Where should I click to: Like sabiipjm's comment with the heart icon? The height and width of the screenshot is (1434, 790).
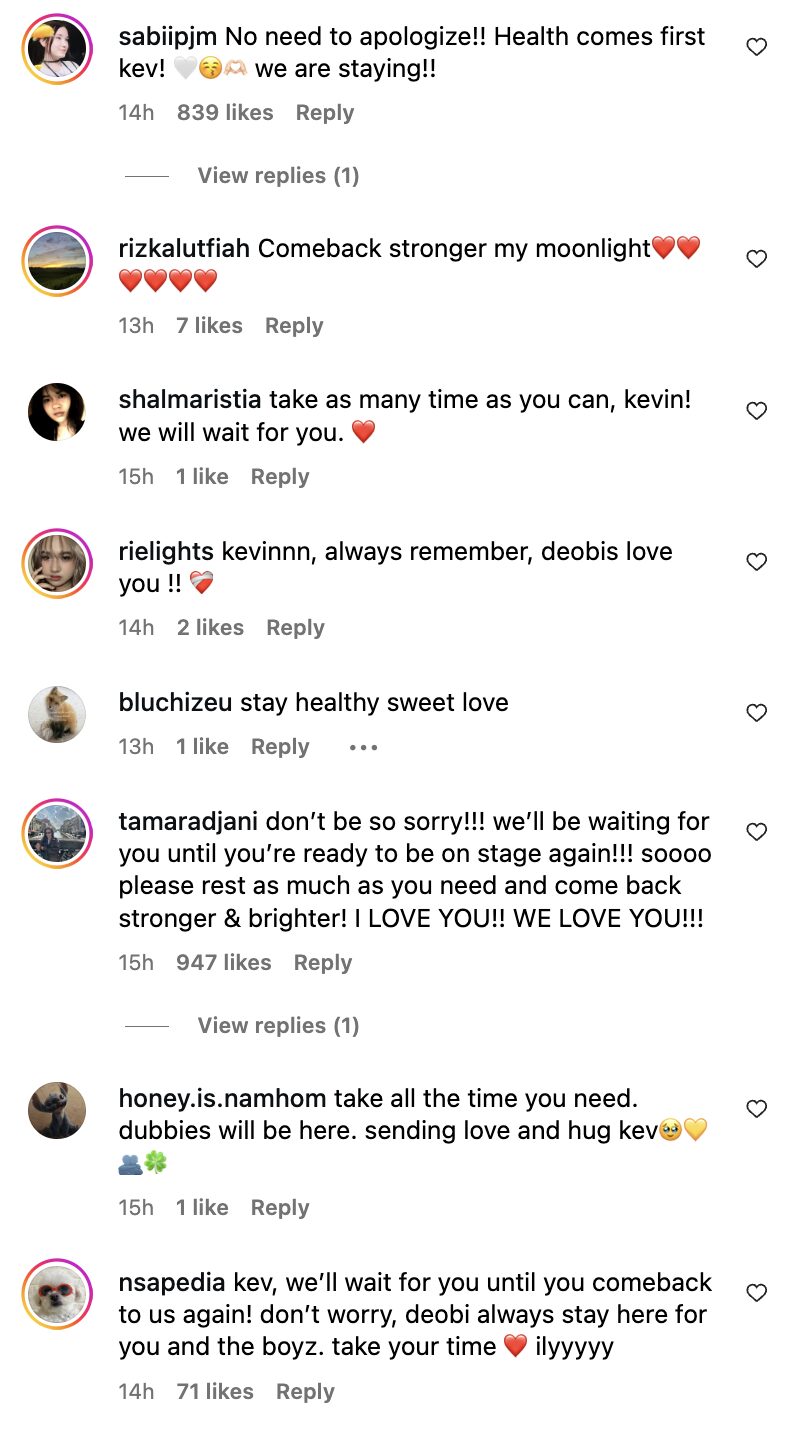757,46
